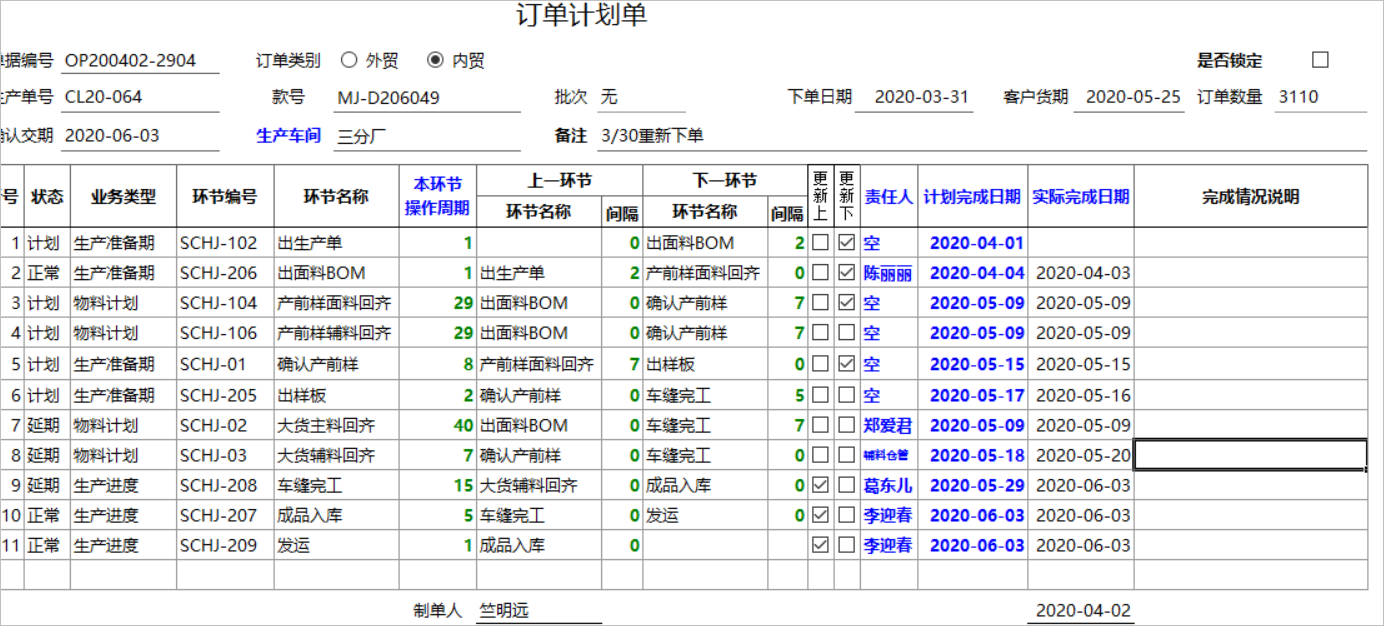Select the active 完成情况说明 cell in row SCHJ-03
Screen dimensions: 1384x626
[1250, 455]
